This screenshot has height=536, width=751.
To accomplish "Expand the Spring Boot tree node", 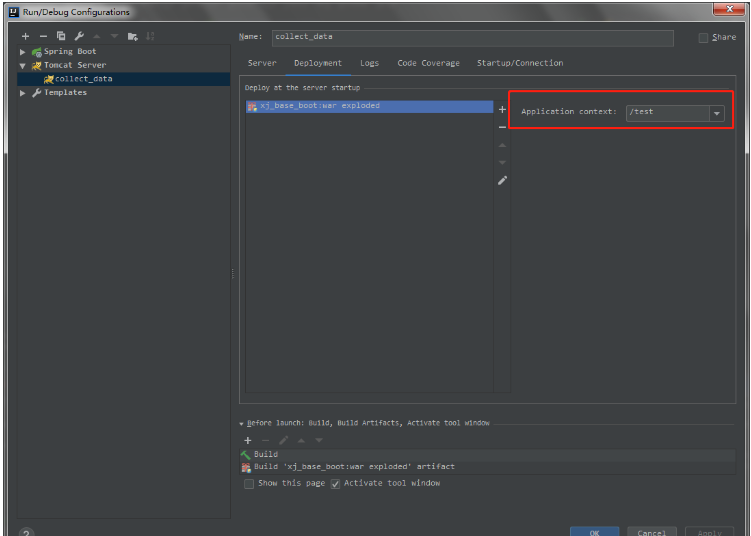I will click(23, 52).
